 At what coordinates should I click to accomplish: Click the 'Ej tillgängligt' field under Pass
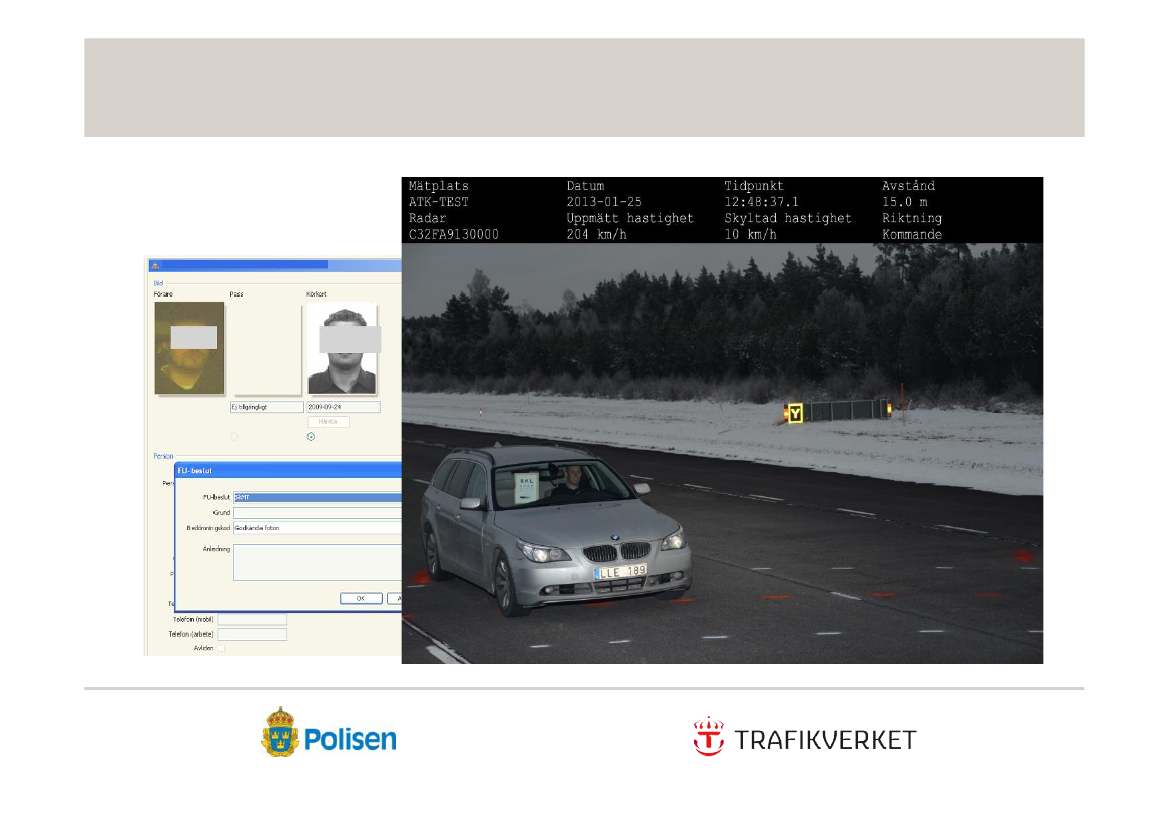tap(267, 407)
